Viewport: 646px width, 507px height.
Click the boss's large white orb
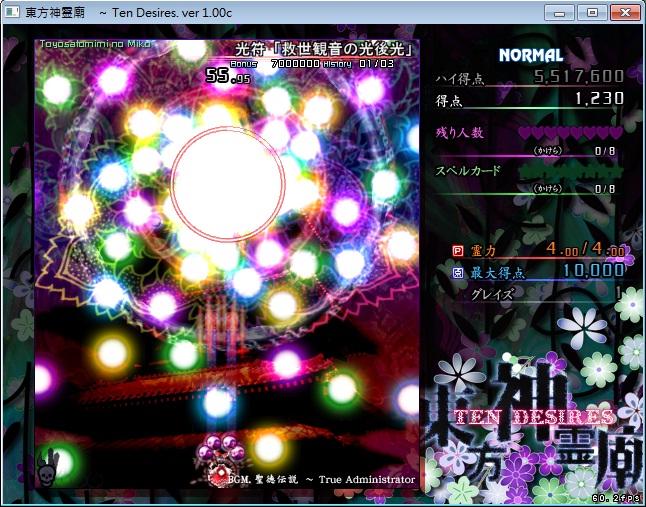click(x=227, y=184)
